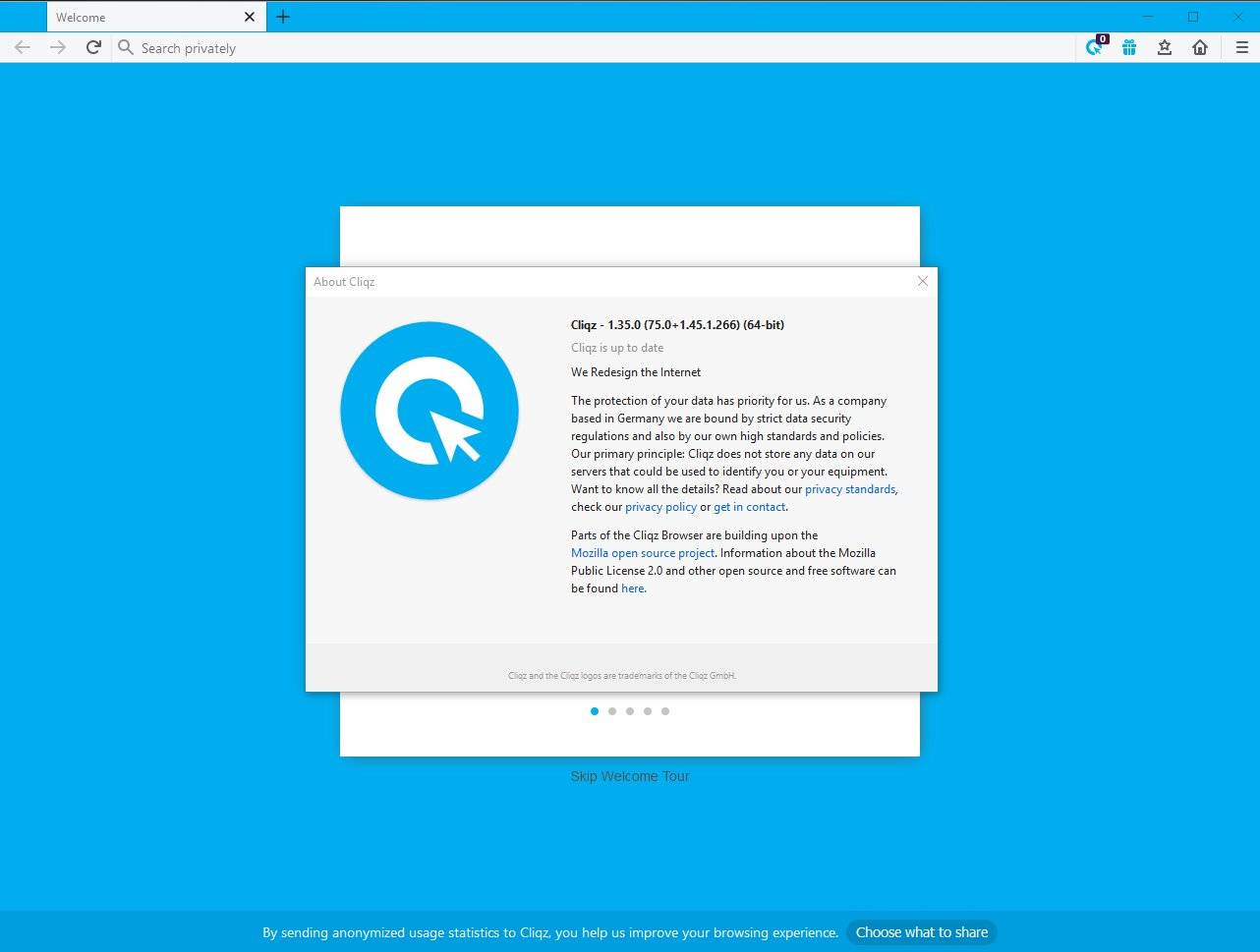The width and height of the screenshot is (1260, 952).
Task: Open a new tab with plus button
Action: 283,17
